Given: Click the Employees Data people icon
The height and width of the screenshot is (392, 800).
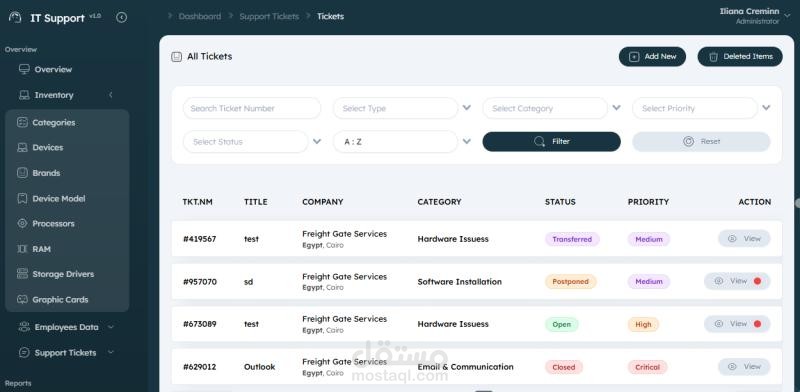Looking at the screenshot, I should click(24, 327).
